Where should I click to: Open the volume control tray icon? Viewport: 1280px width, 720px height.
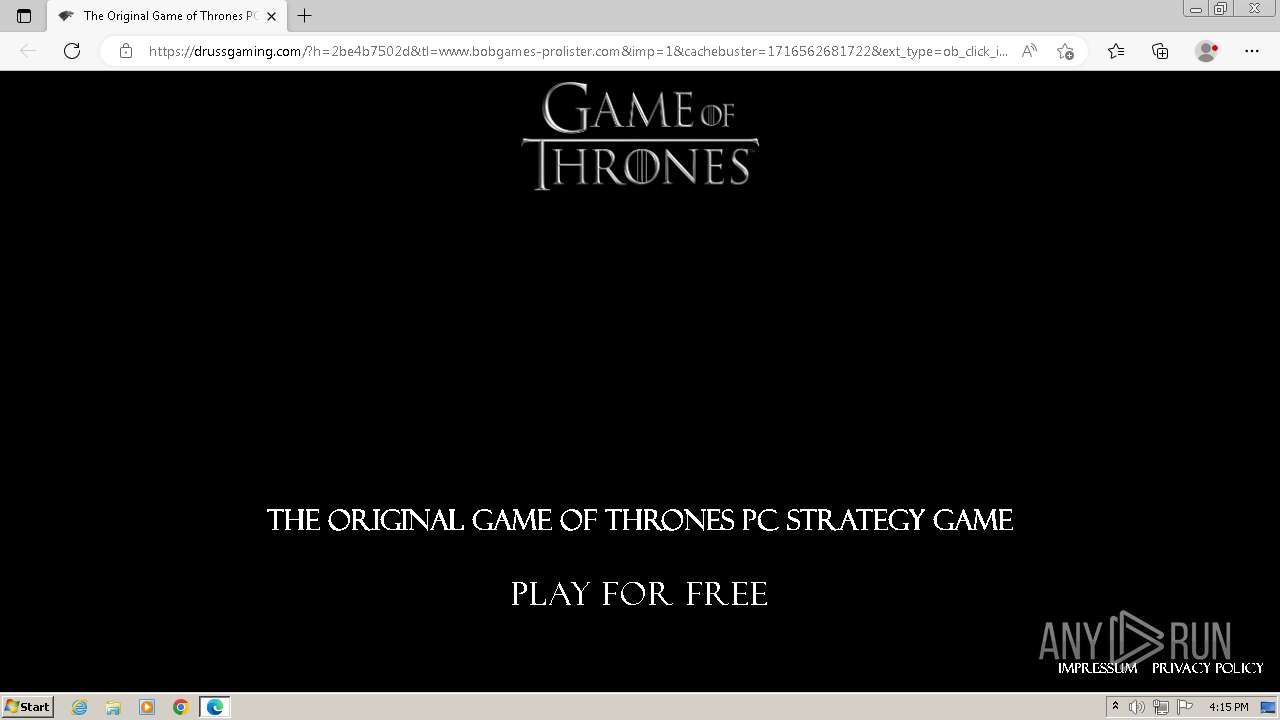(x=1137, y=707)
